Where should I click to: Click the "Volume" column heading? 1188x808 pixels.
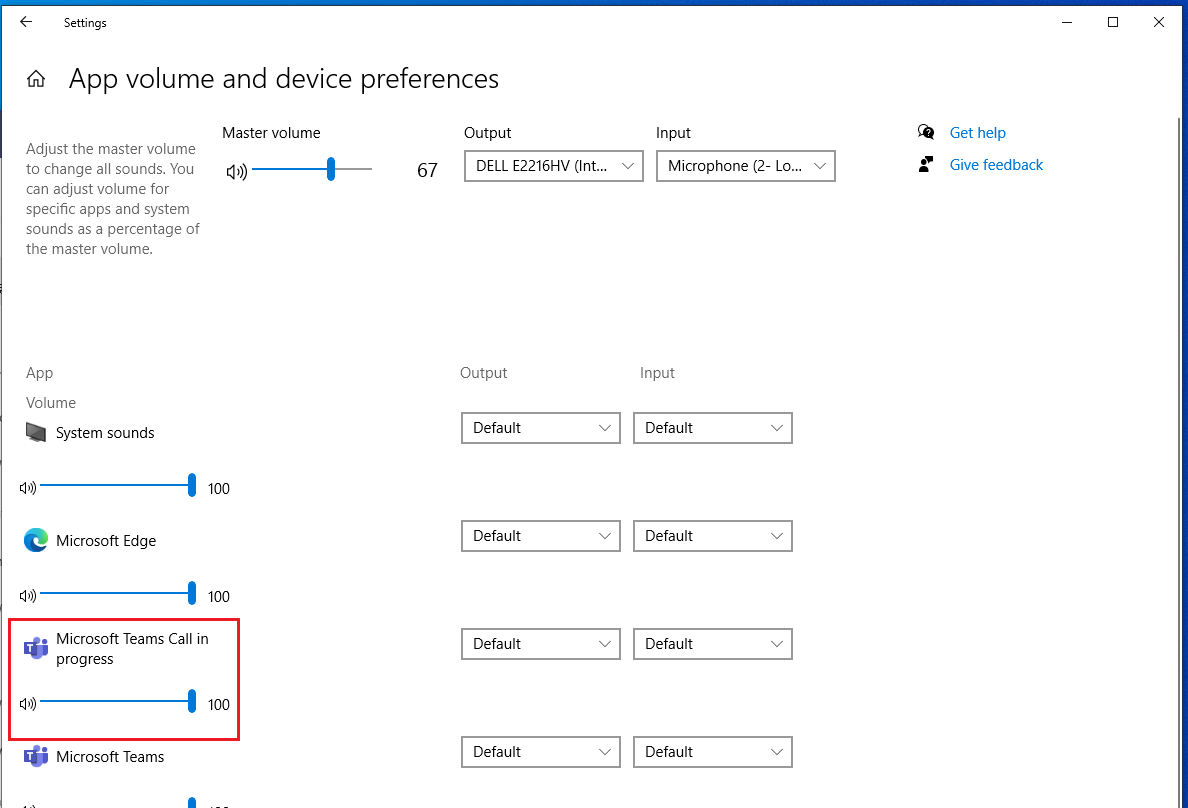point(51,402)
